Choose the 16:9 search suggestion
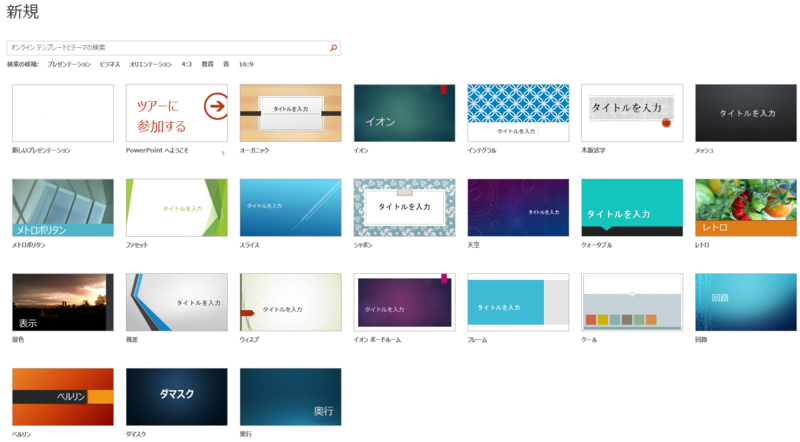800x442 pixels. (246, 64)
